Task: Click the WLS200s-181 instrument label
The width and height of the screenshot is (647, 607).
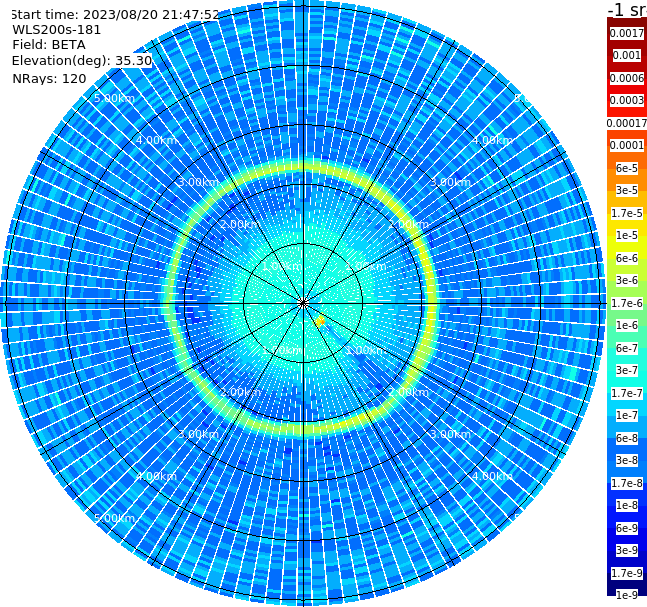Action: coord(57,30)
